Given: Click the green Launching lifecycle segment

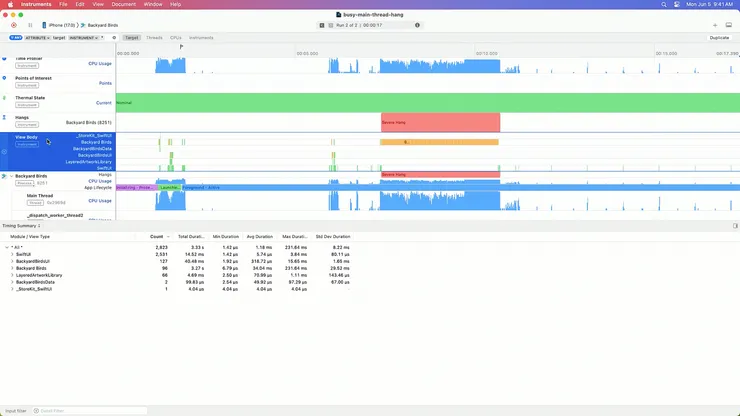Looking at the screenshot, I should [x=169, y=187].
